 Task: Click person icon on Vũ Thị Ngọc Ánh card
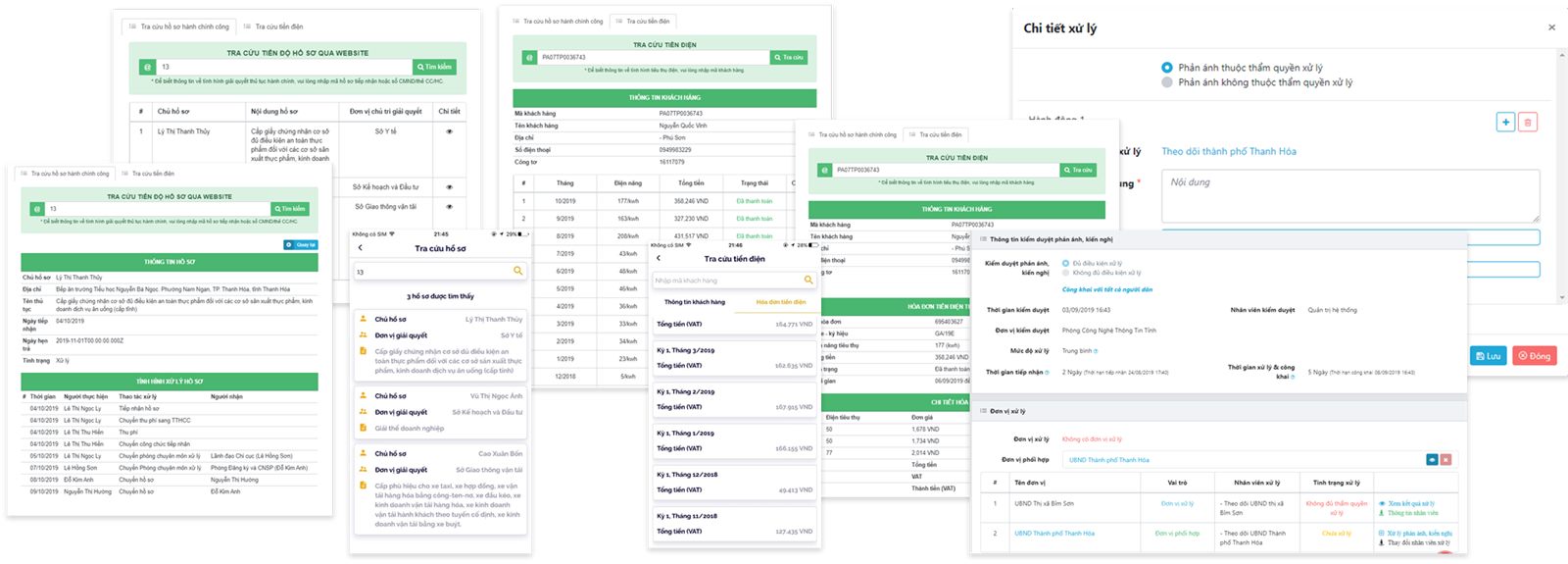364,396
